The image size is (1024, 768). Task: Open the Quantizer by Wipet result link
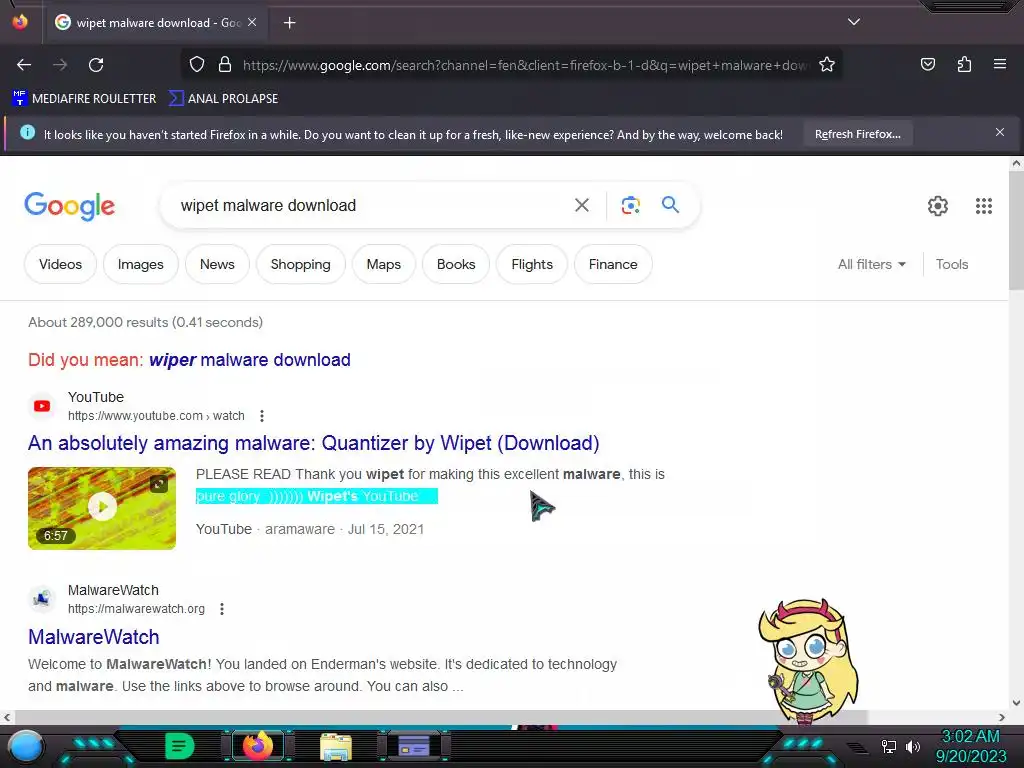tap(313, 443)
